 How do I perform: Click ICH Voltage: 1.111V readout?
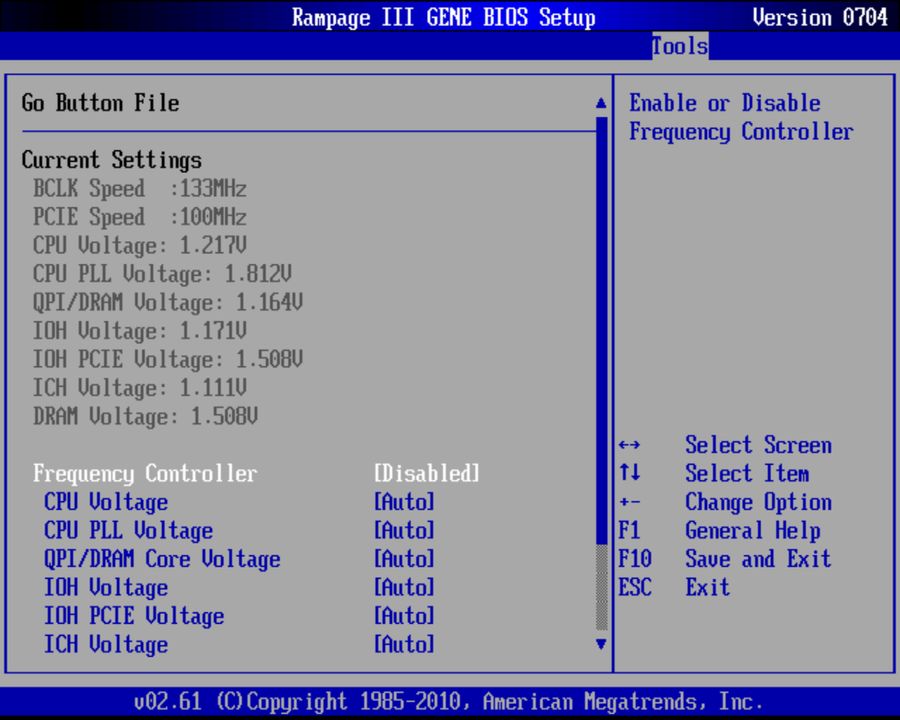pyautogui.click(x=140, y=388)
